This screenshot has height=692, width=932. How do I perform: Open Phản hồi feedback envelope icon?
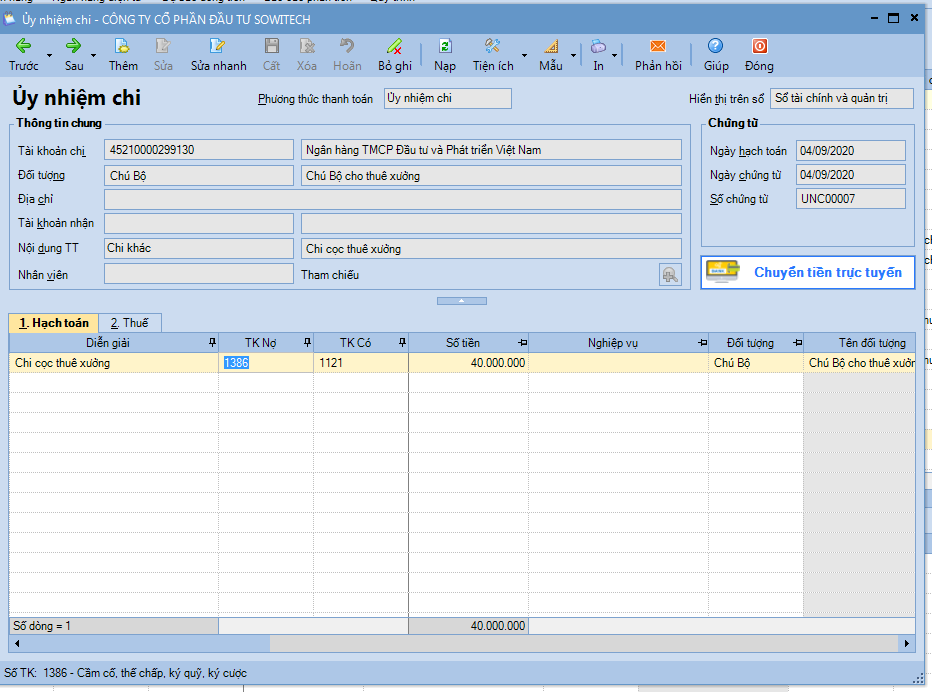pos(658,46)
